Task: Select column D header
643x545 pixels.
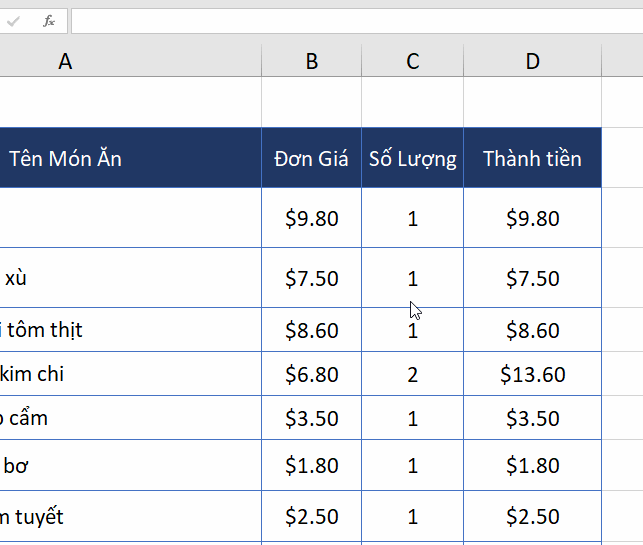Action: point(533,61)
